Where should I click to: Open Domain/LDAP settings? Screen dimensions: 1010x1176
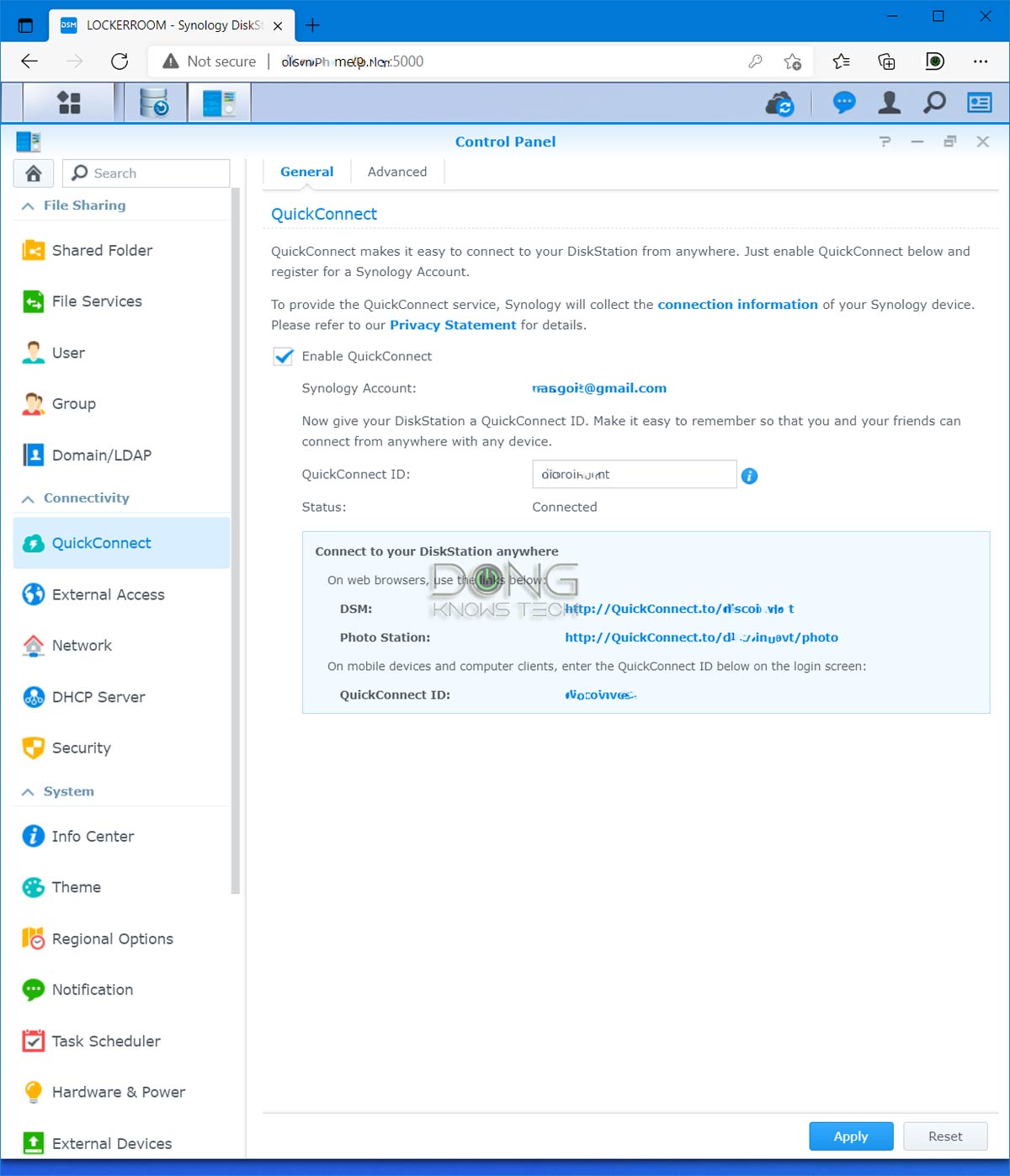click(121, 455)
